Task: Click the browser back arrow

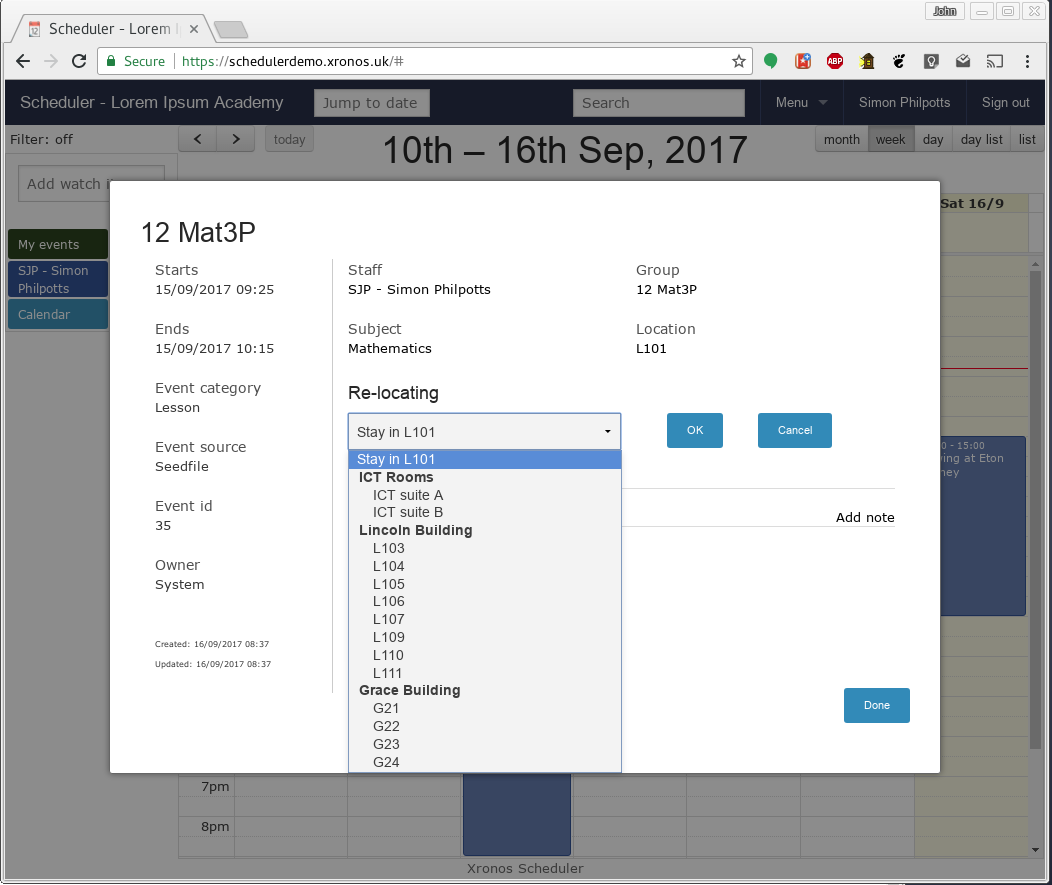Action: 23,61
